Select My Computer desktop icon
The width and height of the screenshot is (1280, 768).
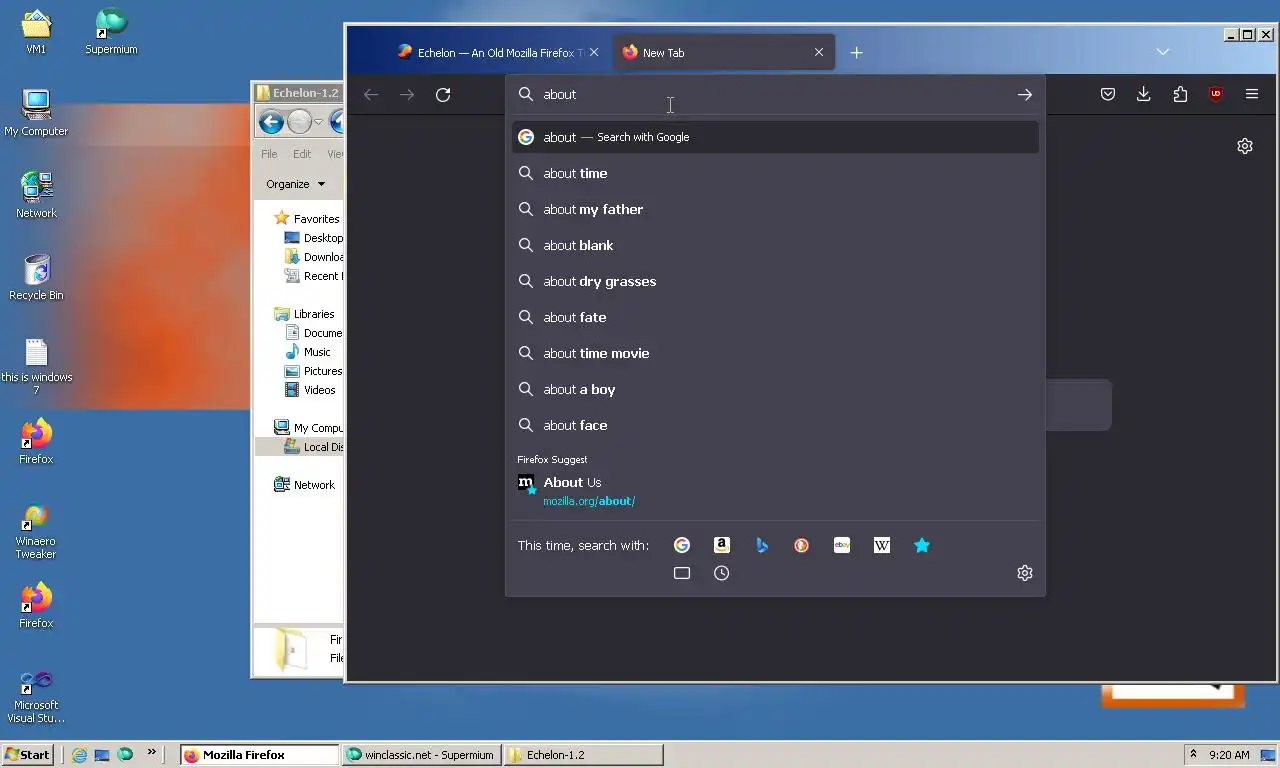36,113
